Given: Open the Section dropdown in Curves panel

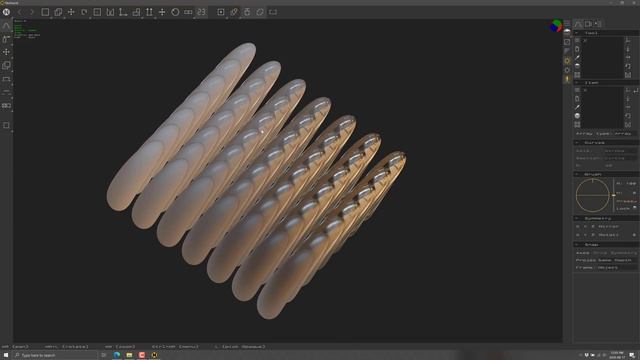Looking at the screenshot, I should pos(620,158).
